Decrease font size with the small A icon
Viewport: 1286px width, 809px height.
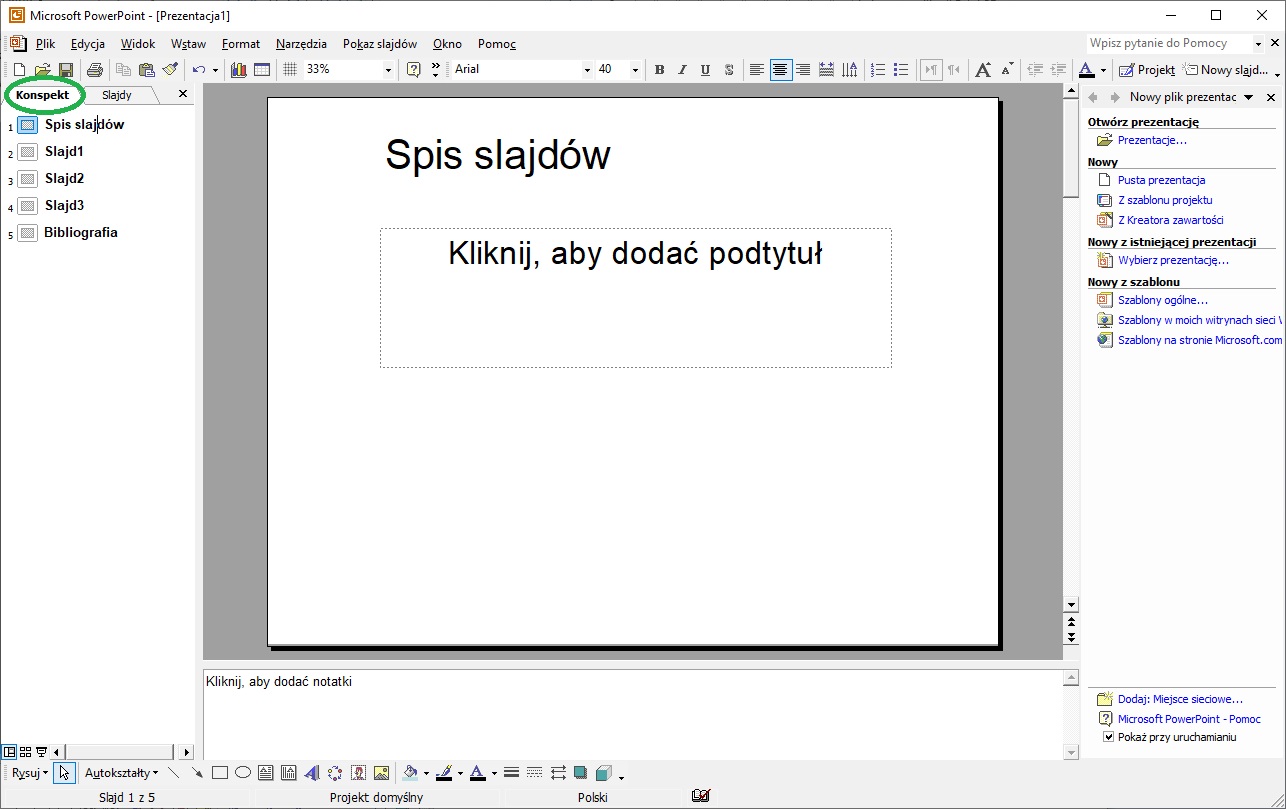point(1006,70)
